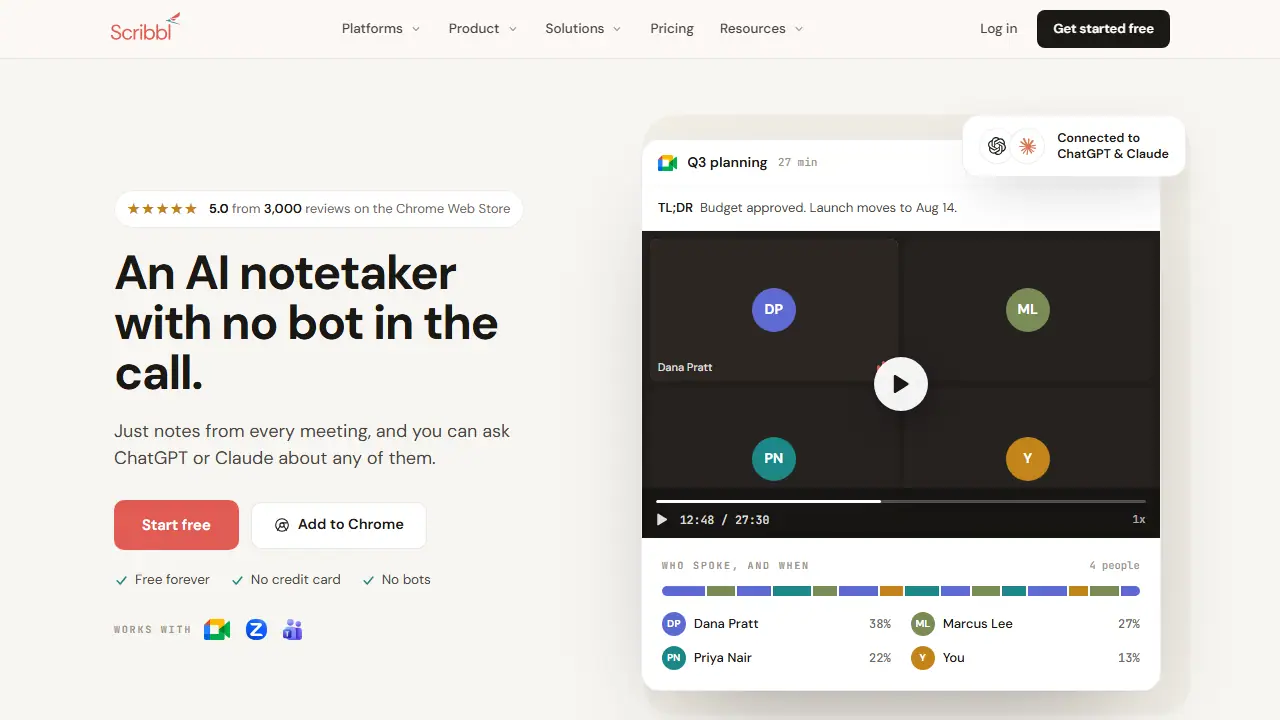Screen dimensions: 1280x720
Task: Click the Google Meet icon under Works With
Action: click(217, 630)
